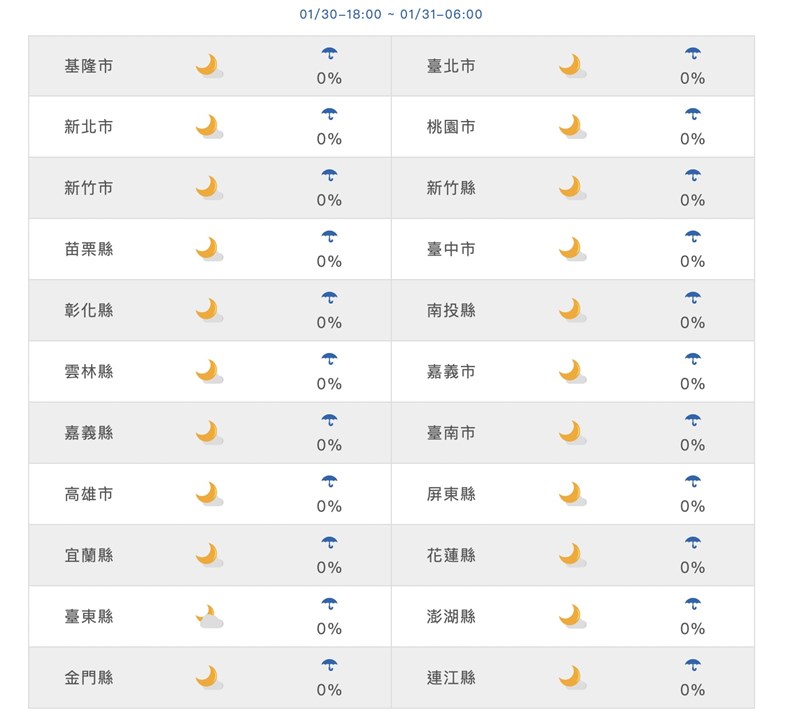Open the 宜蘭縣 forecast link

coord(89,555)
